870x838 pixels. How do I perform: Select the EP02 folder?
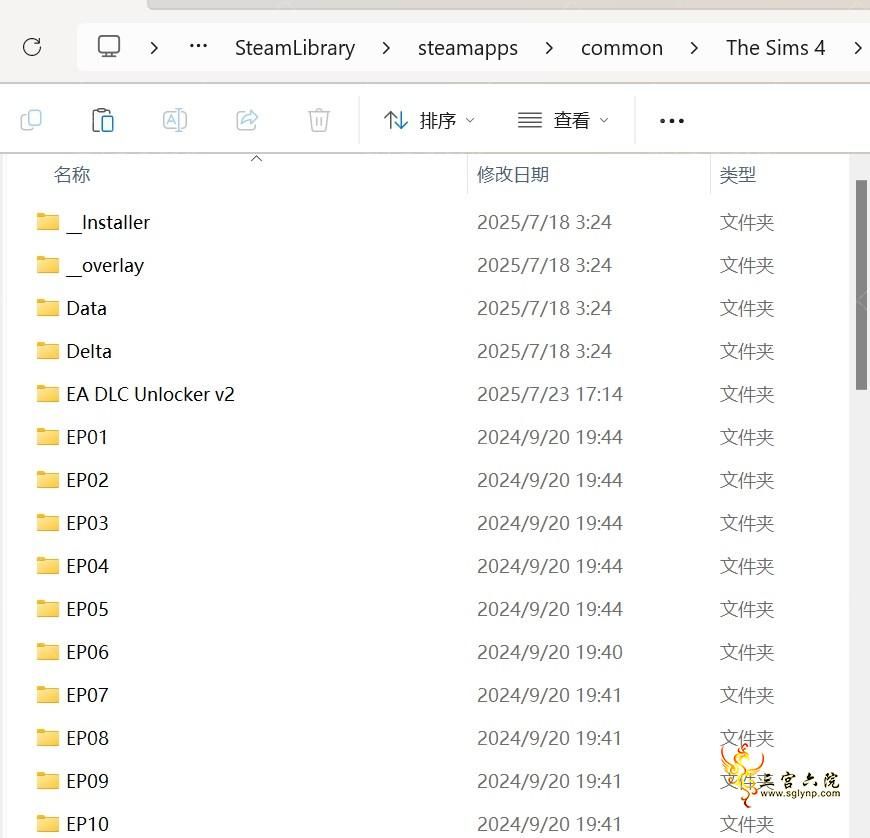click(x=87, y=480)
